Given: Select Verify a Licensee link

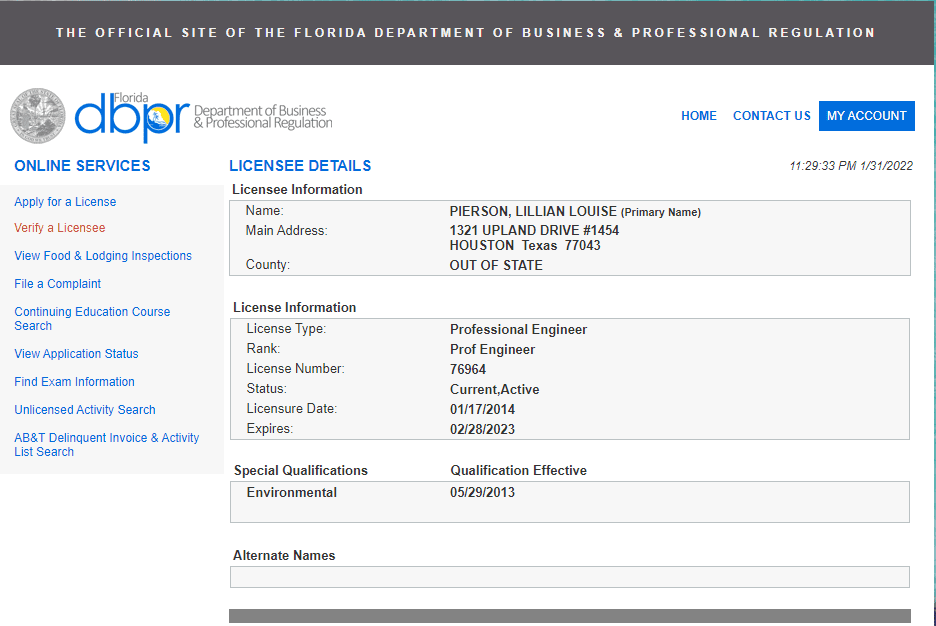Looking at the screenshot, I should [x=59, y=228].
